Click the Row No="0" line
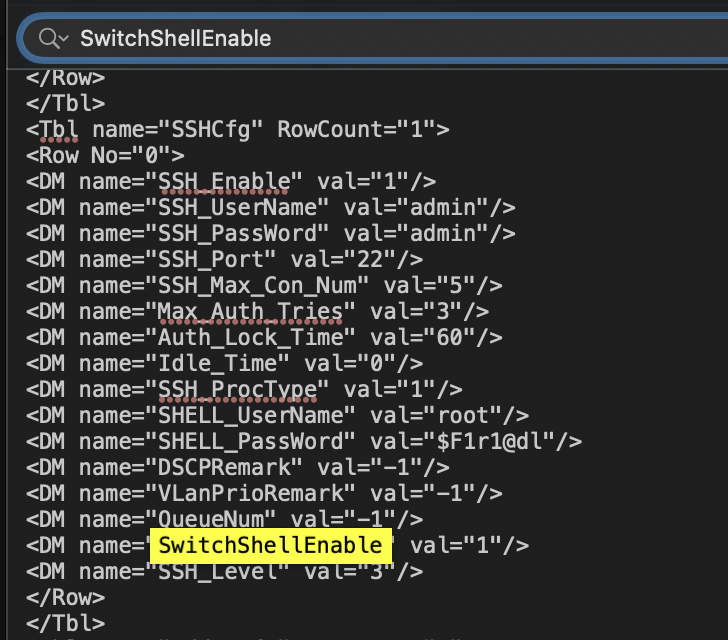The image size is (728, 640). [x=105, y=155]
